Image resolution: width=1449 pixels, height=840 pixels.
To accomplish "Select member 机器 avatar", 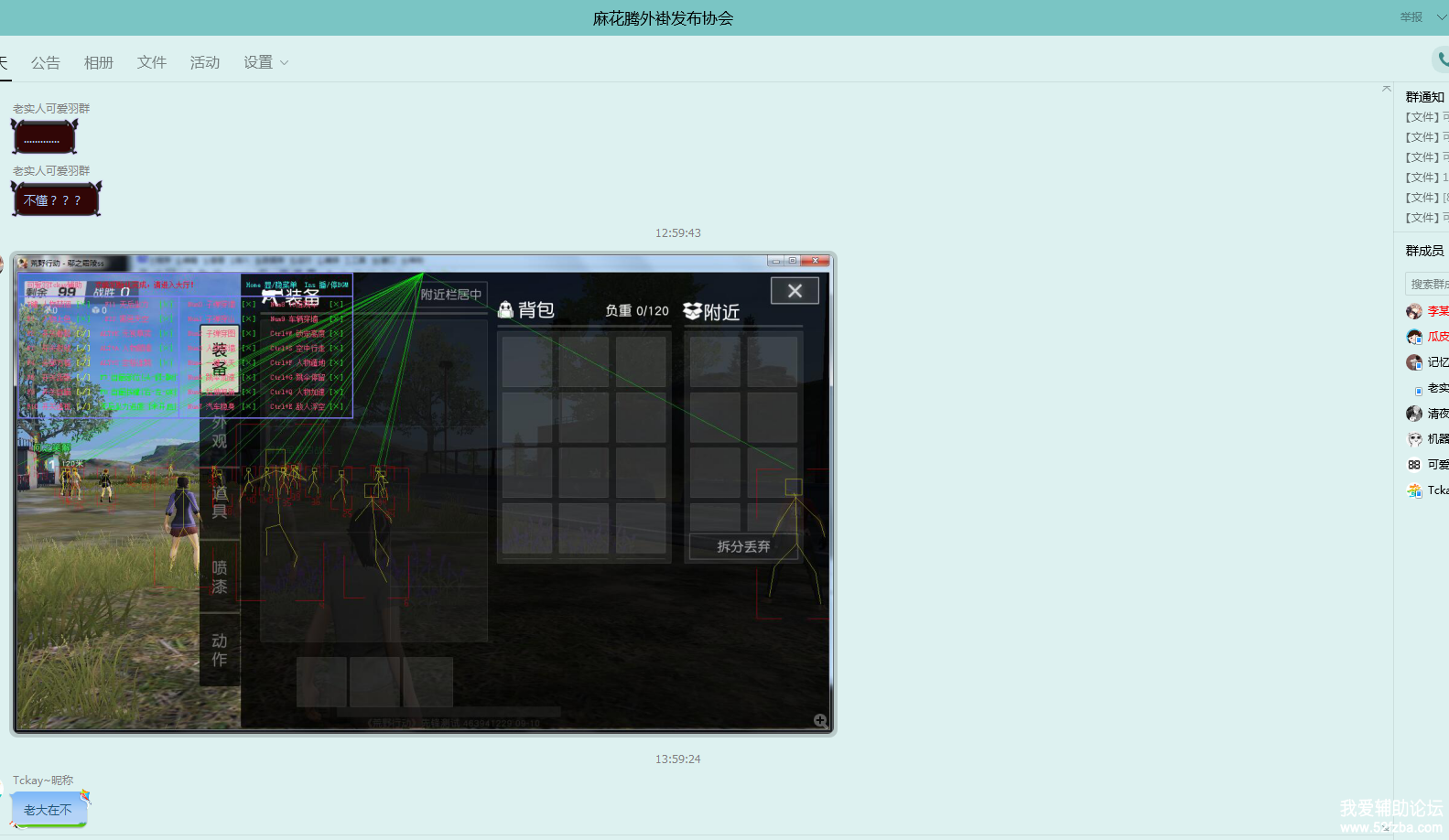I will (1414, 439).
